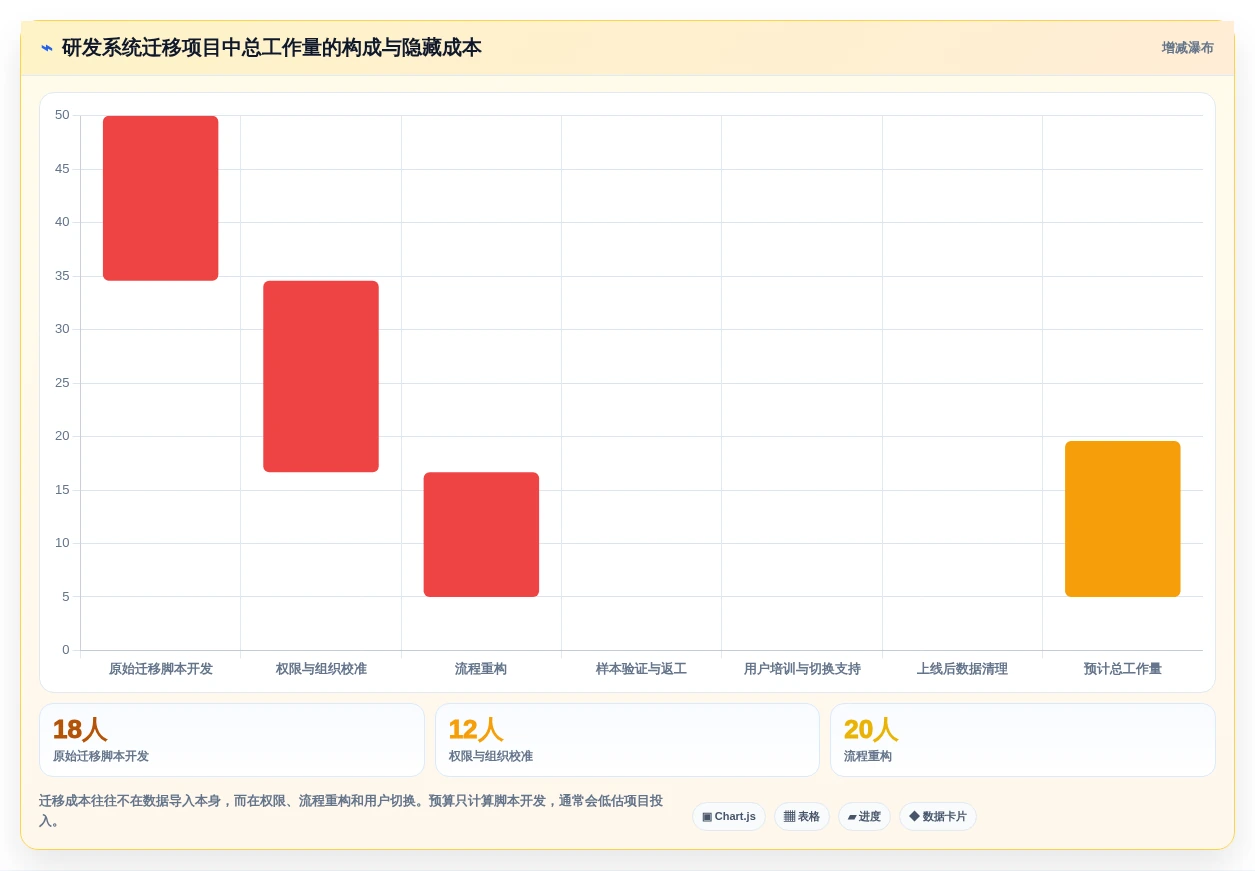Click the chart title 研发系统迁移项目中总工作量的构成与隐藏成本

coord(272,48)
